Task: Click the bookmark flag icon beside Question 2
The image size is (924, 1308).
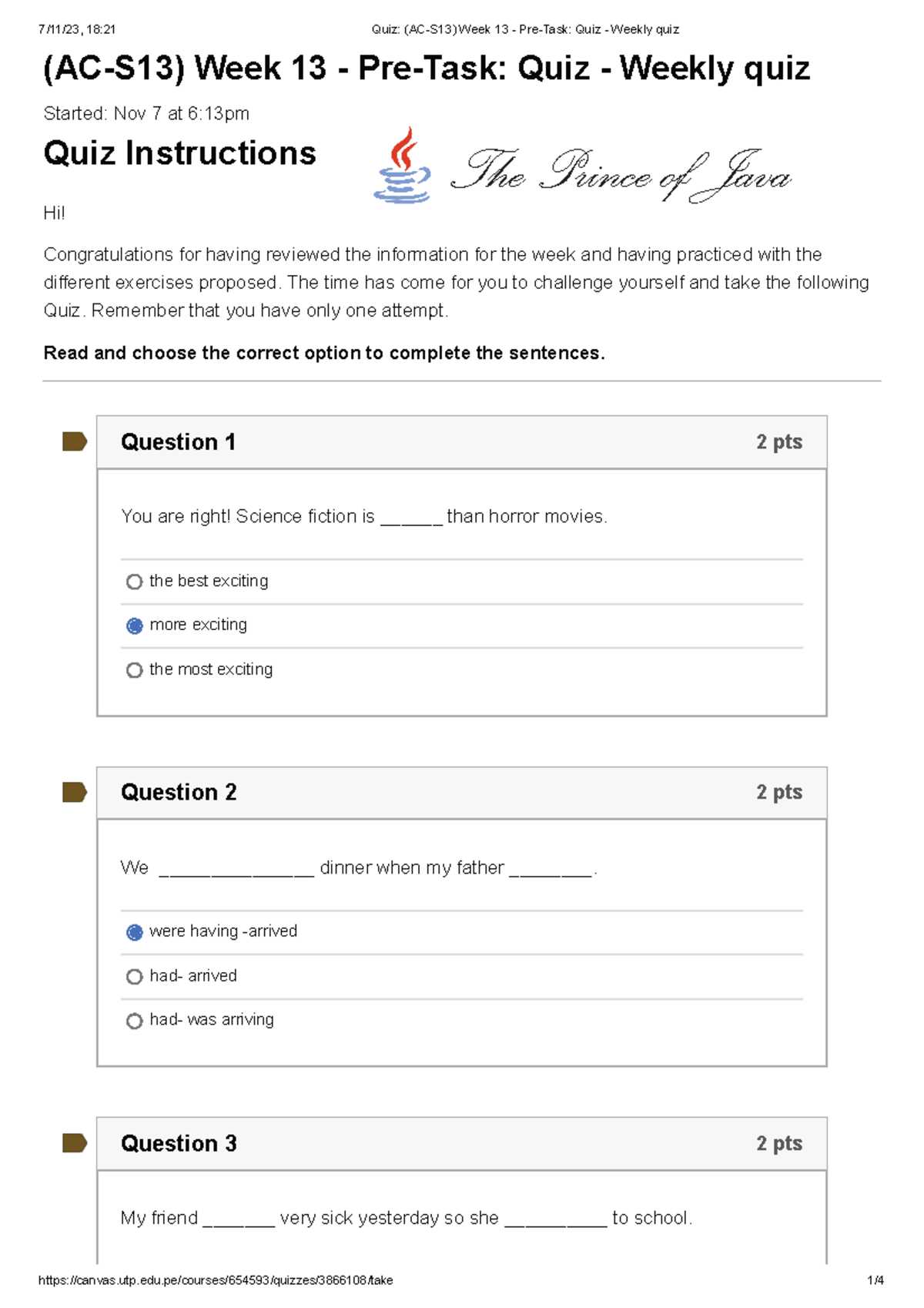Action: point(73,793)
